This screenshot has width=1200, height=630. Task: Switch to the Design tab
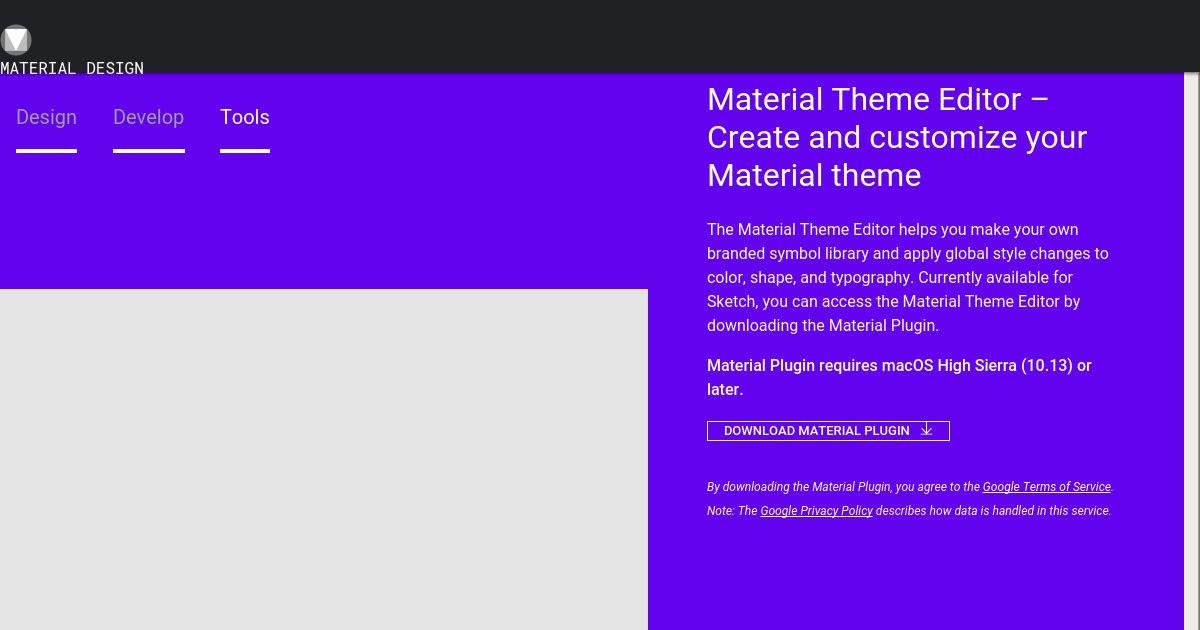click(x=46, y=118)
